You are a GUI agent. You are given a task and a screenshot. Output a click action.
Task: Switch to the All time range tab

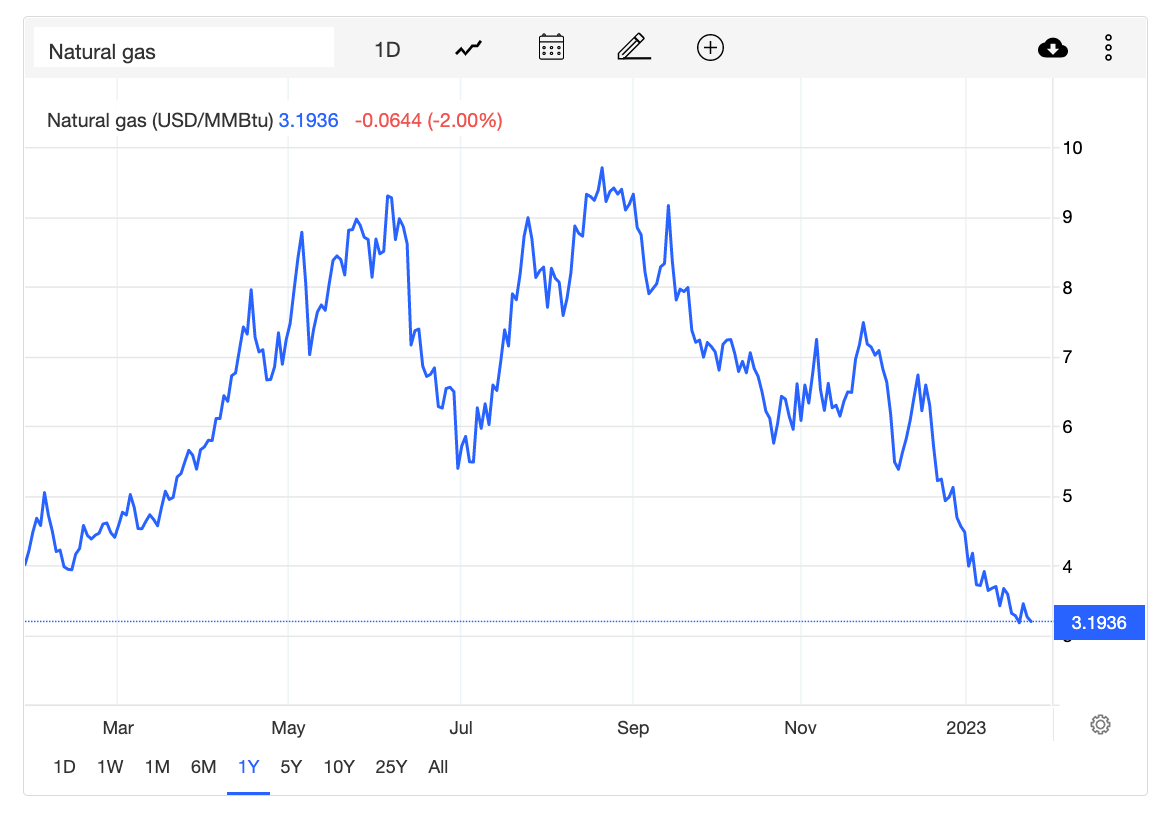438,767
